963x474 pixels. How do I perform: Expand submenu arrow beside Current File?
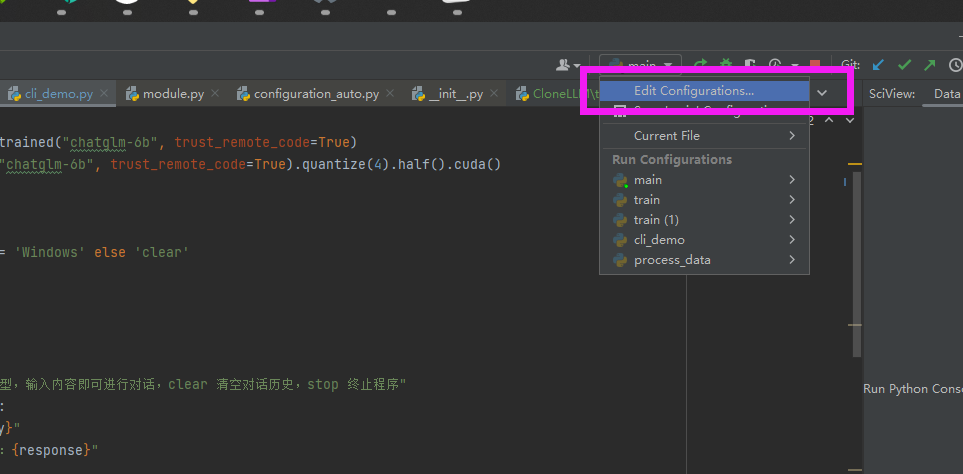[x=792, y=136]
